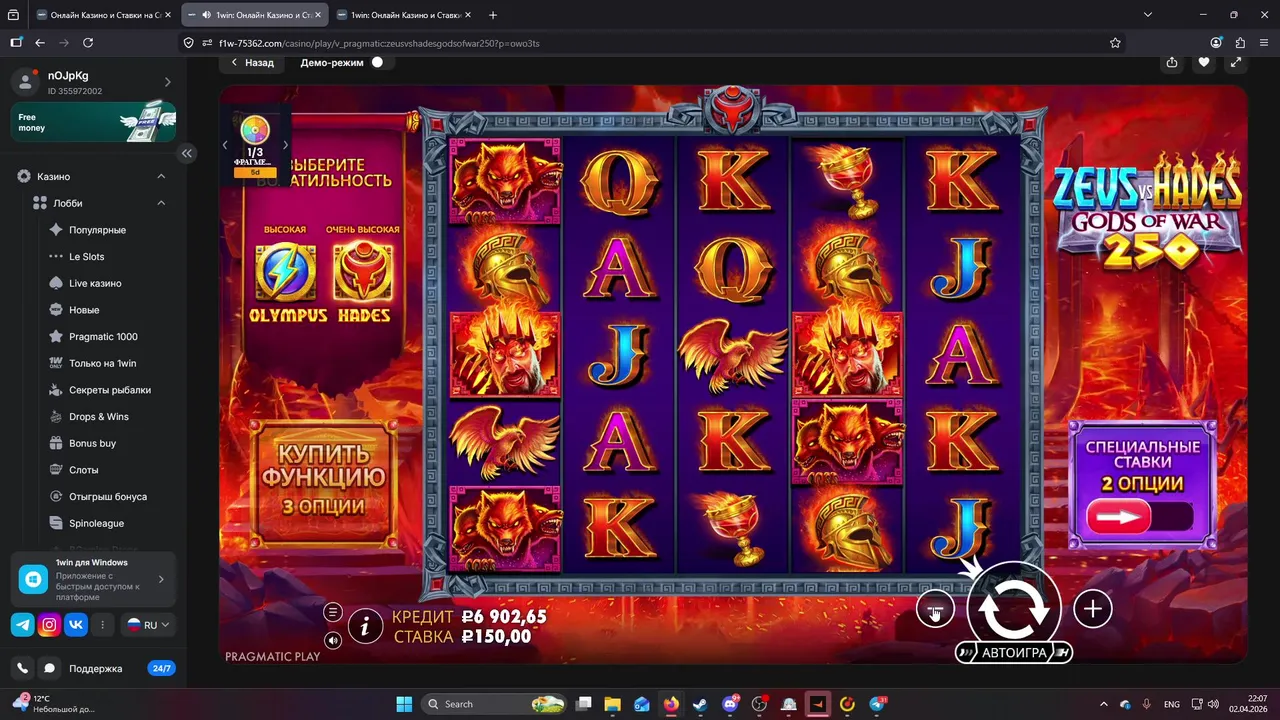This screenshot has width=1280, height=720.
Task: Open the 1win для Windows app banner
Action: click(94, 579)
